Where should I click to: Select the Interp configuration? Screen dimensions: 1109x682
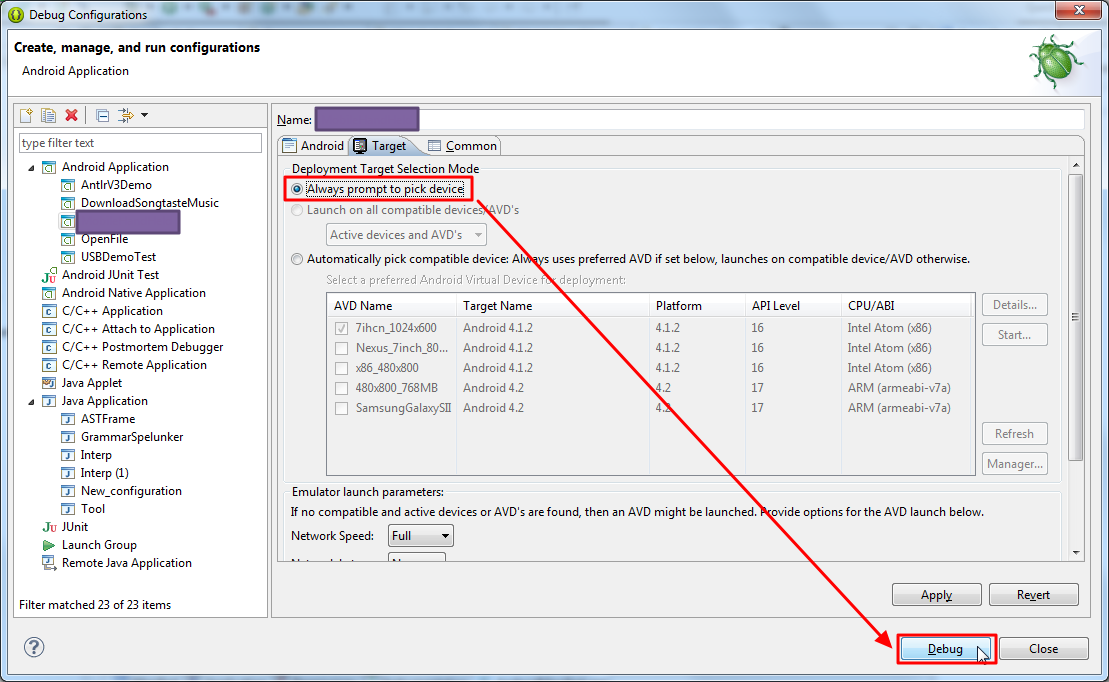pos(95,455)
